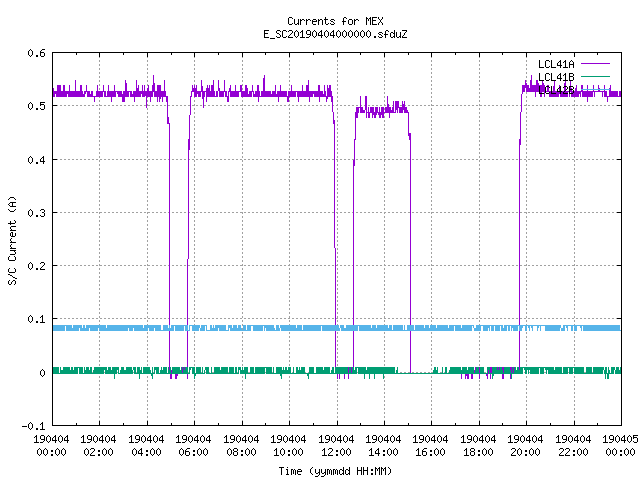Image resolution: width=640 pixels, height=480 pixels.
Task: Click the 190404 02:00 x-axis tick label
Action: [x=98, y=446]
